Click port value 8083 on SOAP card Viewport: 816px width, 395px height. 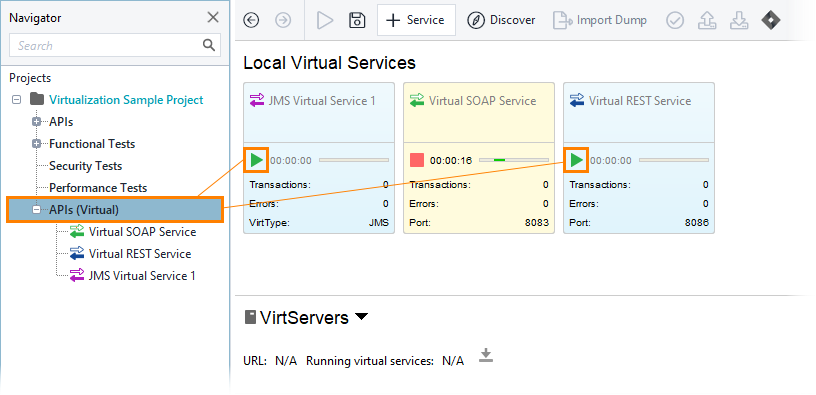point(537,223)
